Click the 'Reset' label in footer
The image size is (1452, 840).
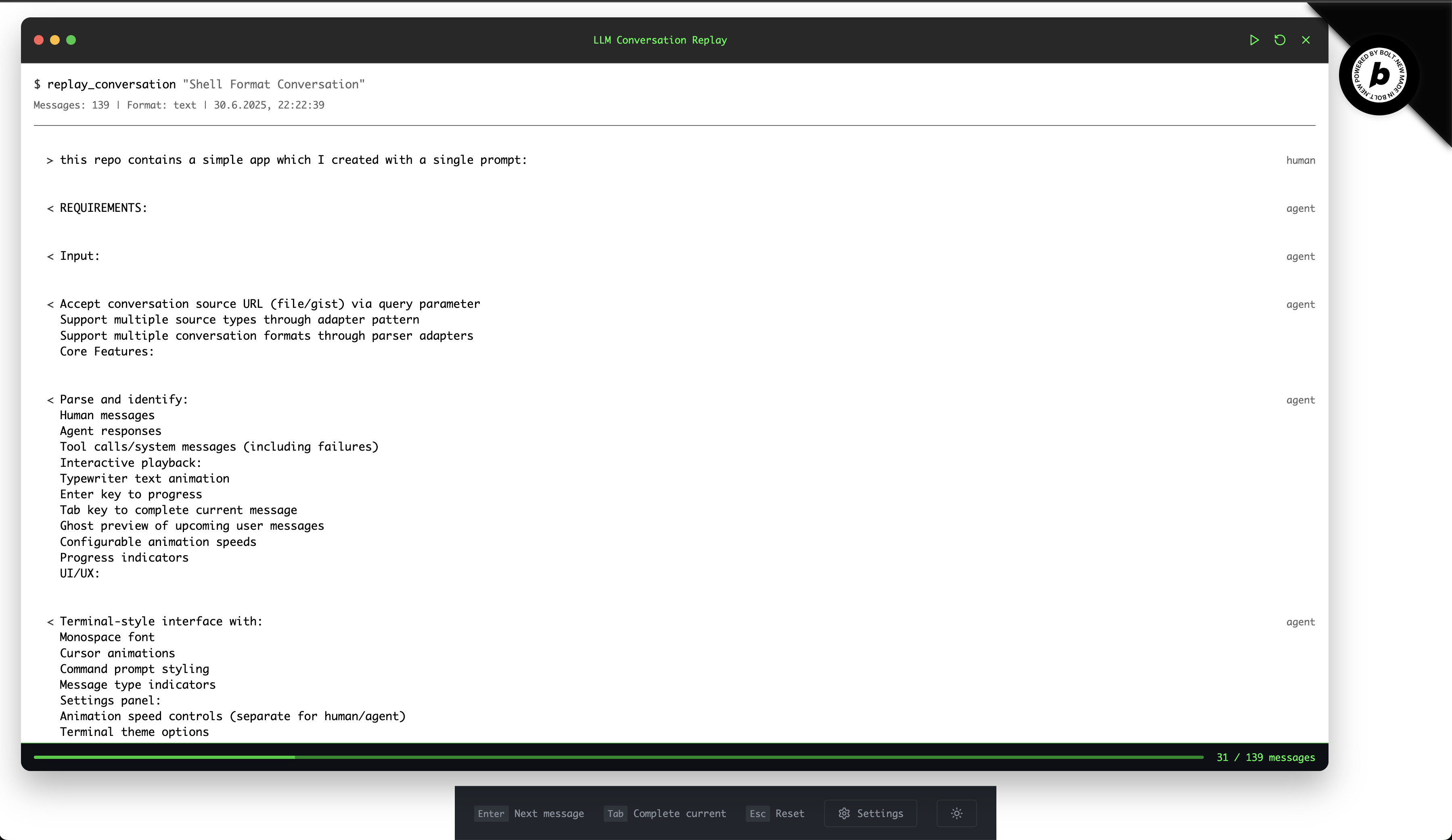click(x=789, y=813)
